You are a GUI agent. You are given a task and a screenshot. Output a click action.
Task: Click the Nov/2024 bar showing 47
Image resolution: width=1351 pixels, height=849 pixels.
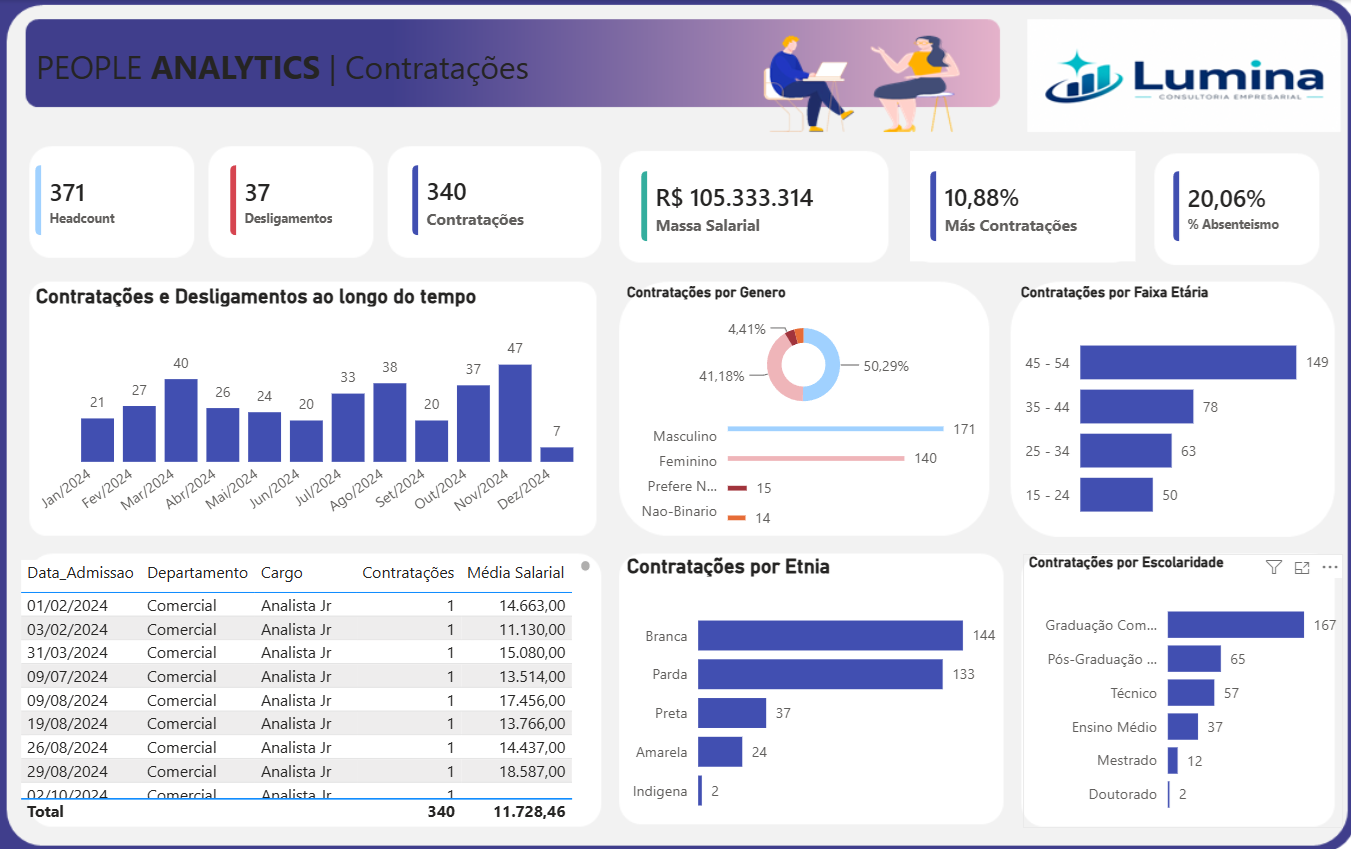click(x=515, y=413)
